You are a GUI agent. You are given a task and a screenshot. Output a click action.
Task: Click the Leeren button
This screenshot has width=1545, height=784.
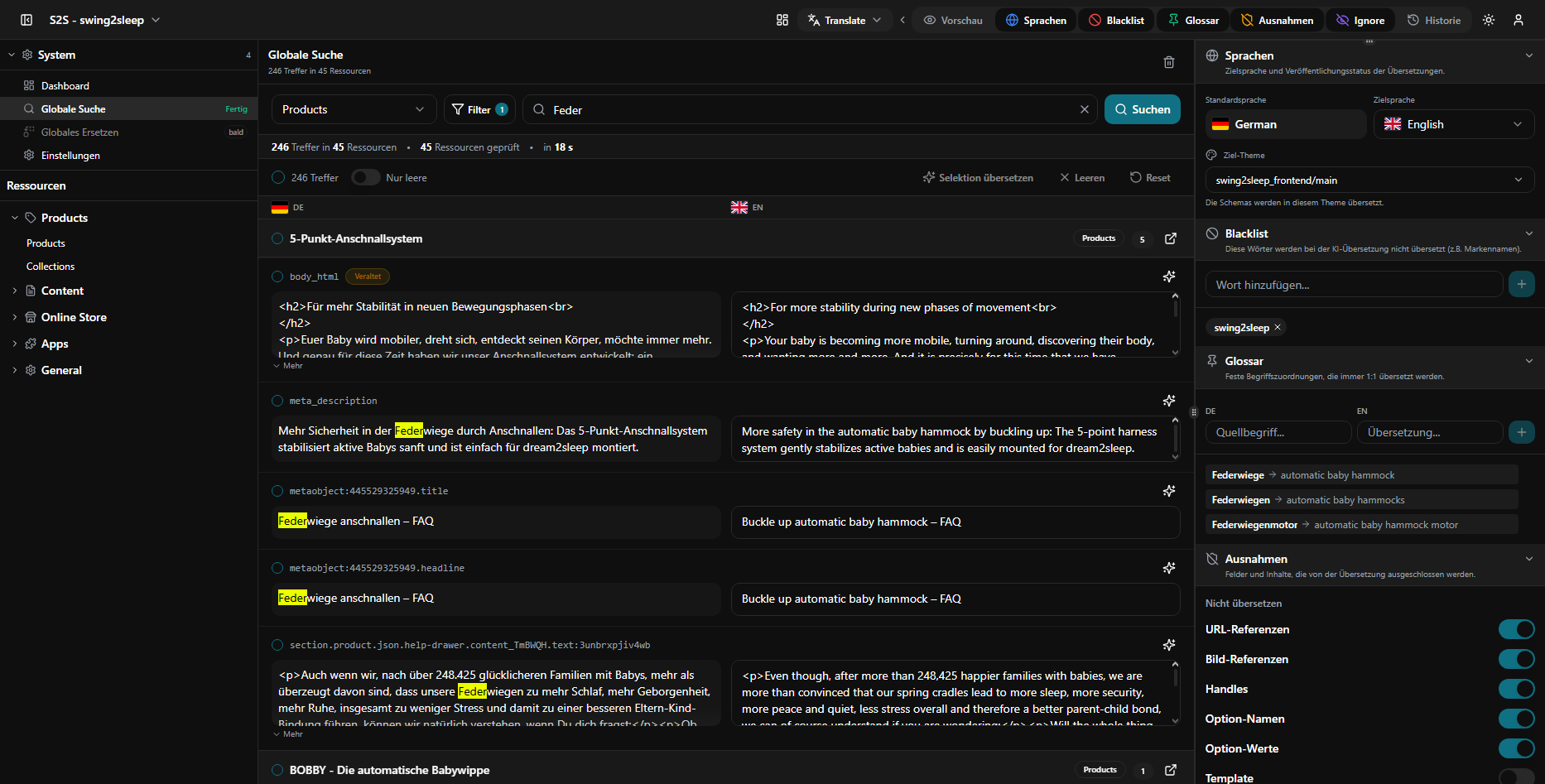pos(1082,177)
